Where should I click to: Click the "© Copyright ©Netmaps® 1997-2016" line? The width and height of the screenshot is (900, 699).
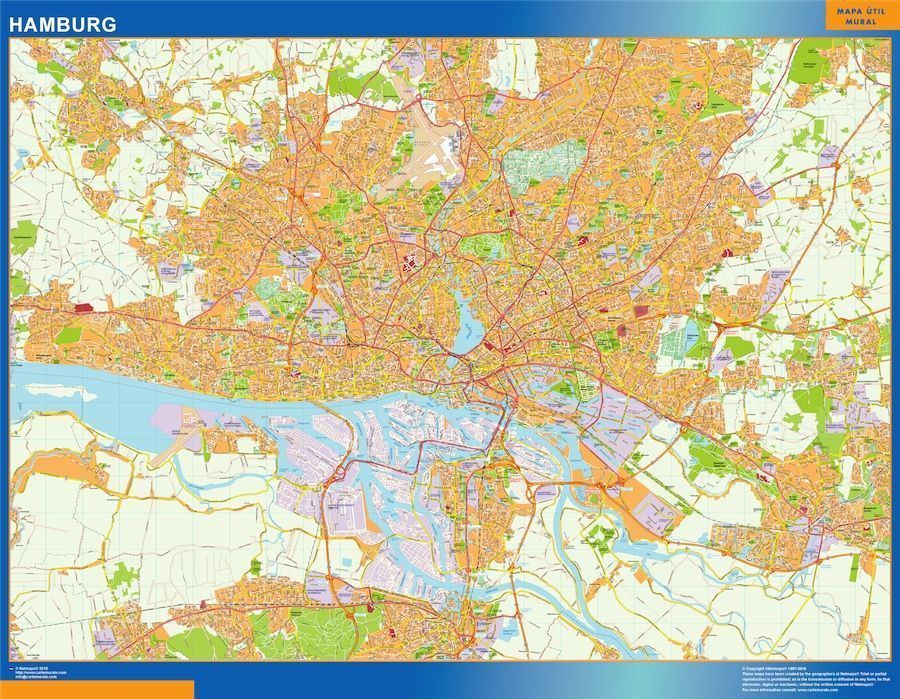point(774,668)
